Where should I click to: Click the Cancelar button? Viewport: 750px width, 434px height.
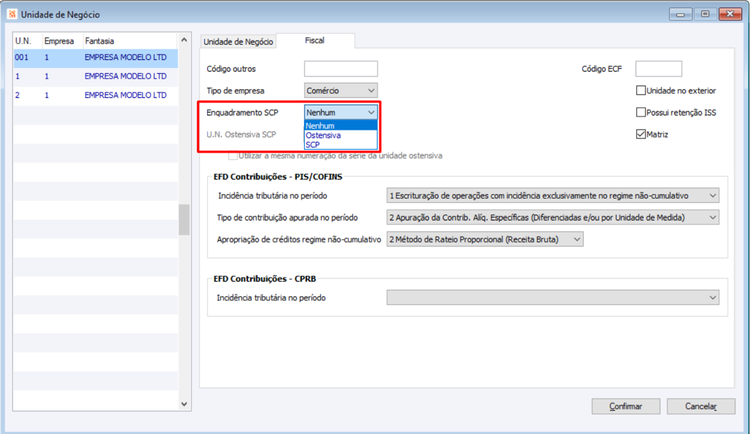tap(701, 406)
